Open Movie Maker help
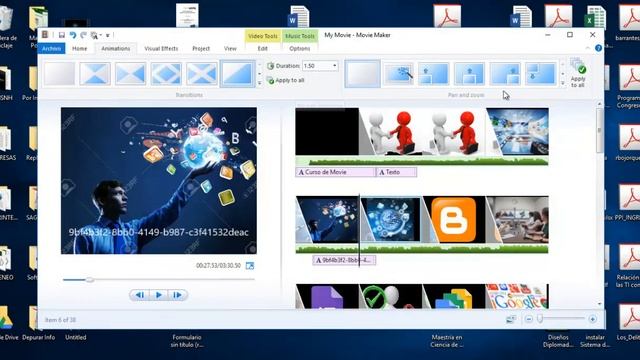Viewport: 640px width, 360px height. tap(598, 48)
